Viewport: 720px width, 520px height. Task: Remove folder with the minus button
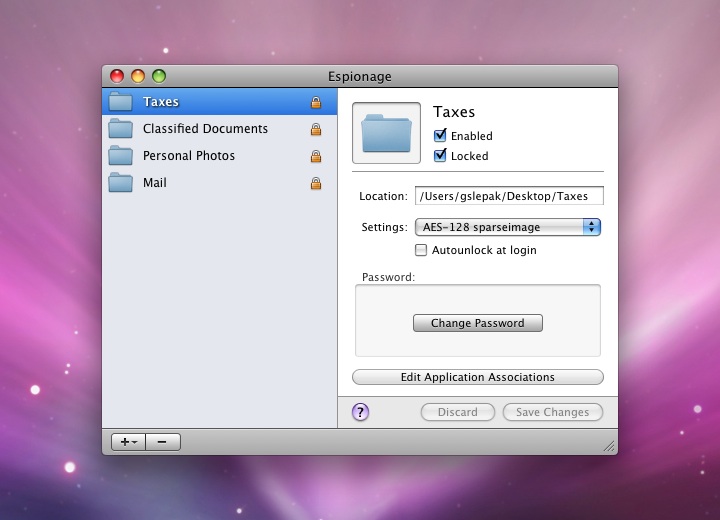(163, 442)
